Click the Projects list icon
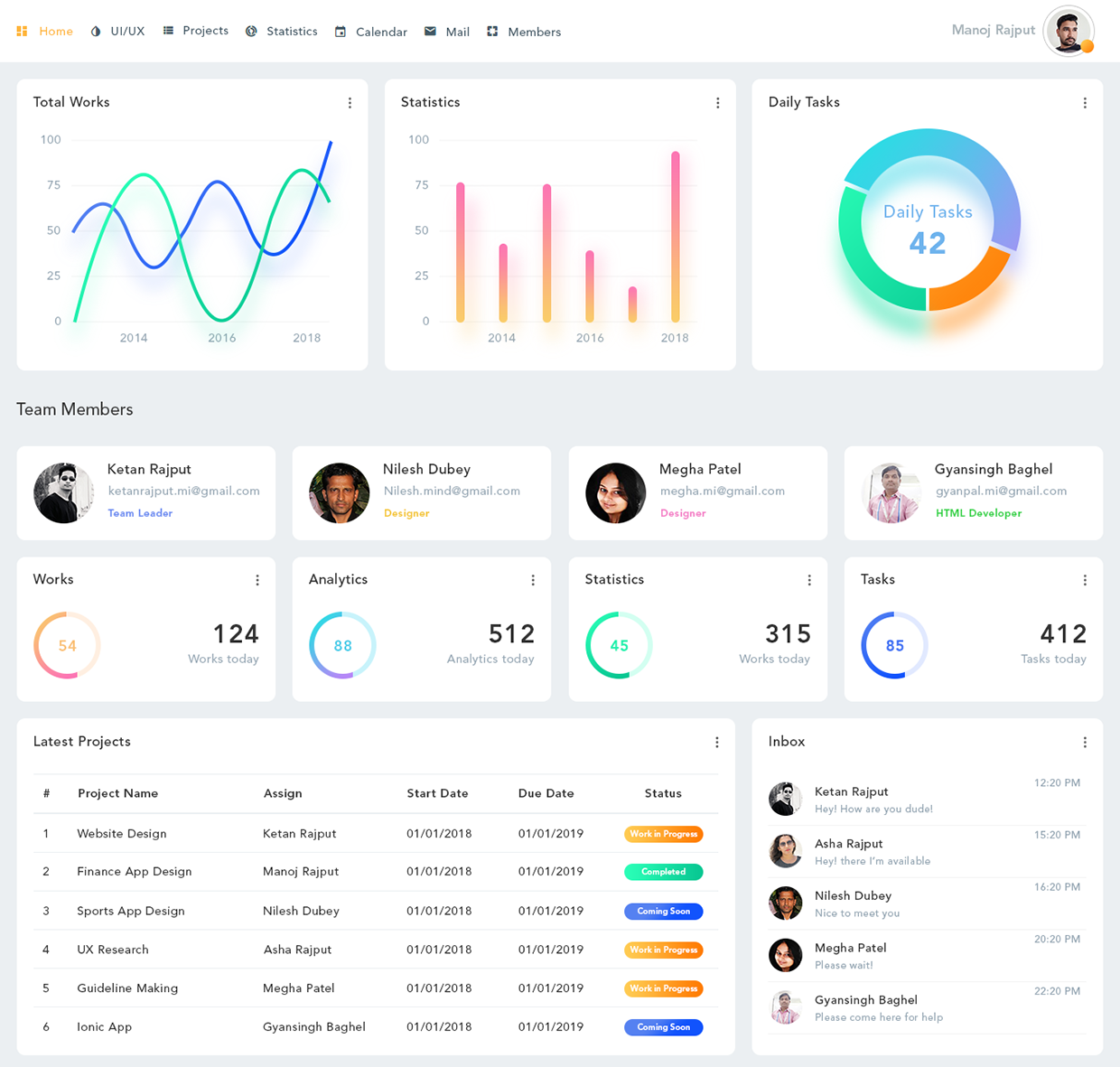The image size is (1120, 1067). coord(168,31)
